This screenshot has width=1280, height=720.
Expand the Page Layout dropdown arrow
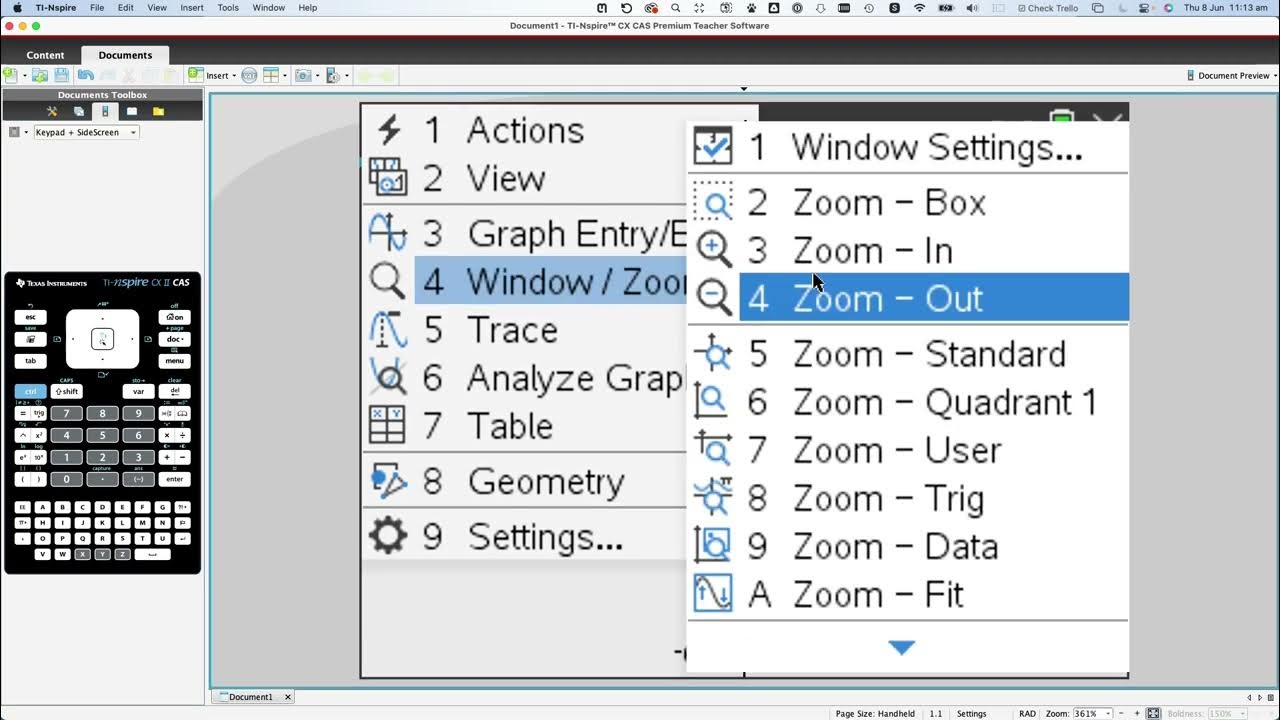[285, 76]
